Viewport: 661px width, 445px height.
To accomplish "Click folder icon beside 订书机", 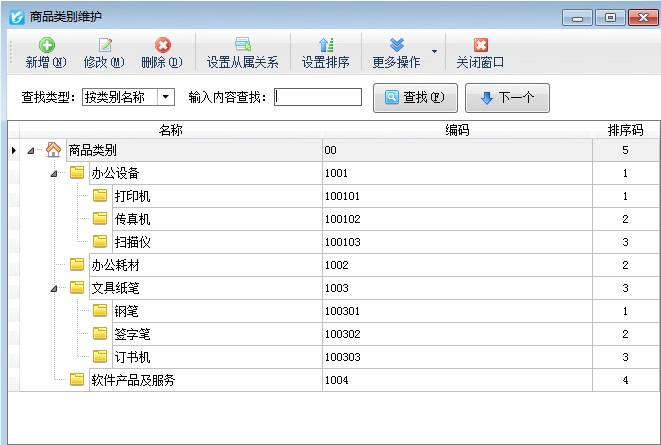I will click(x=100, y=357).
